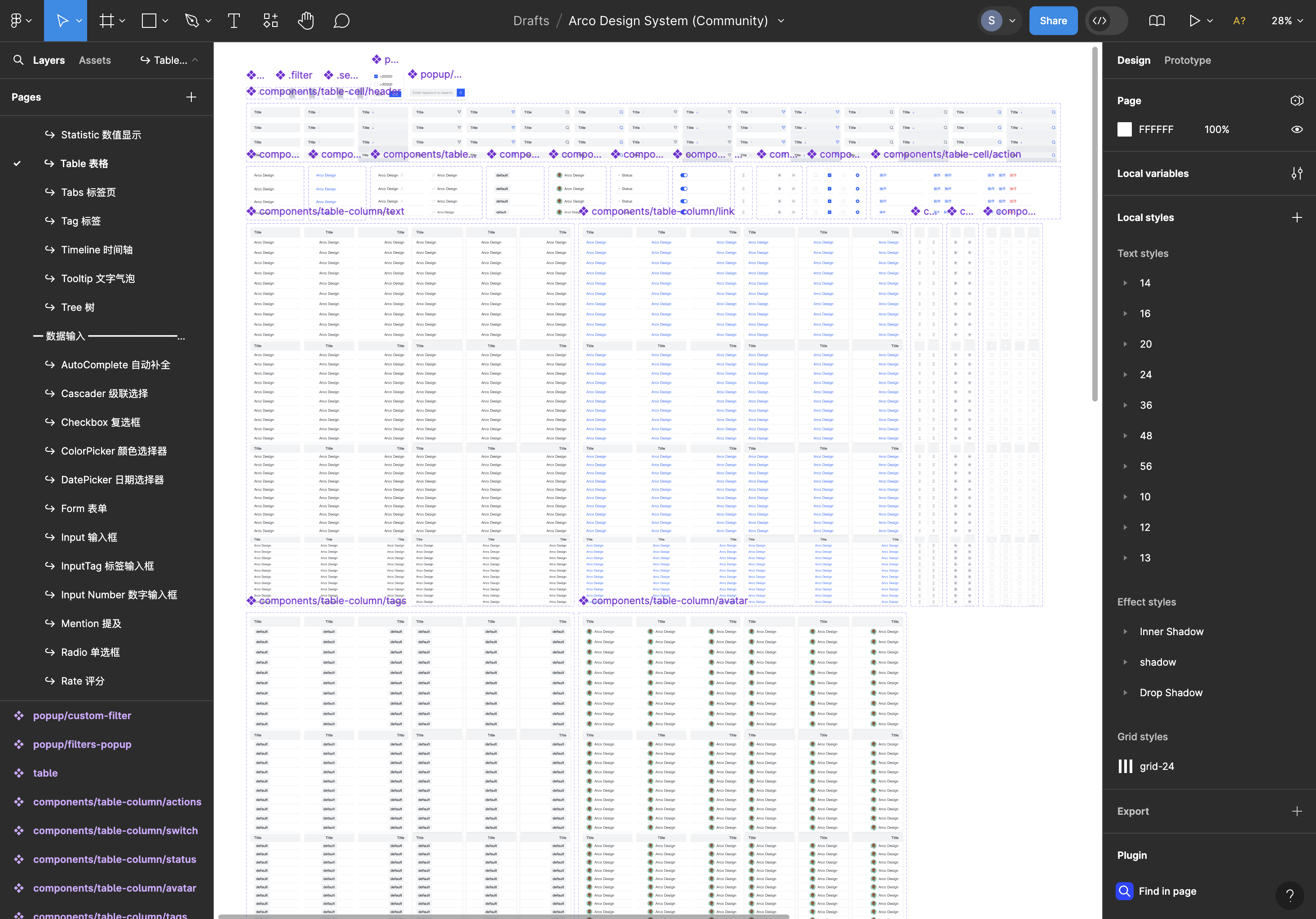Open the libraries book icon
The image size is (1316, 919).
[x=1157, y=21]
